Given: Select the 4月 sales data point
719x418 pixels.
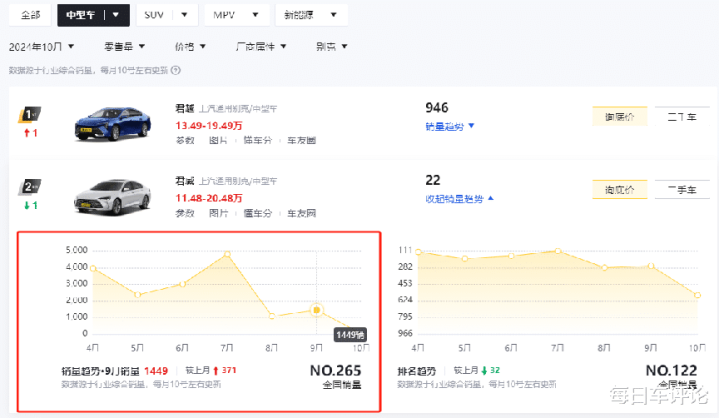Looking at the screenshot, I should point(93,269).
